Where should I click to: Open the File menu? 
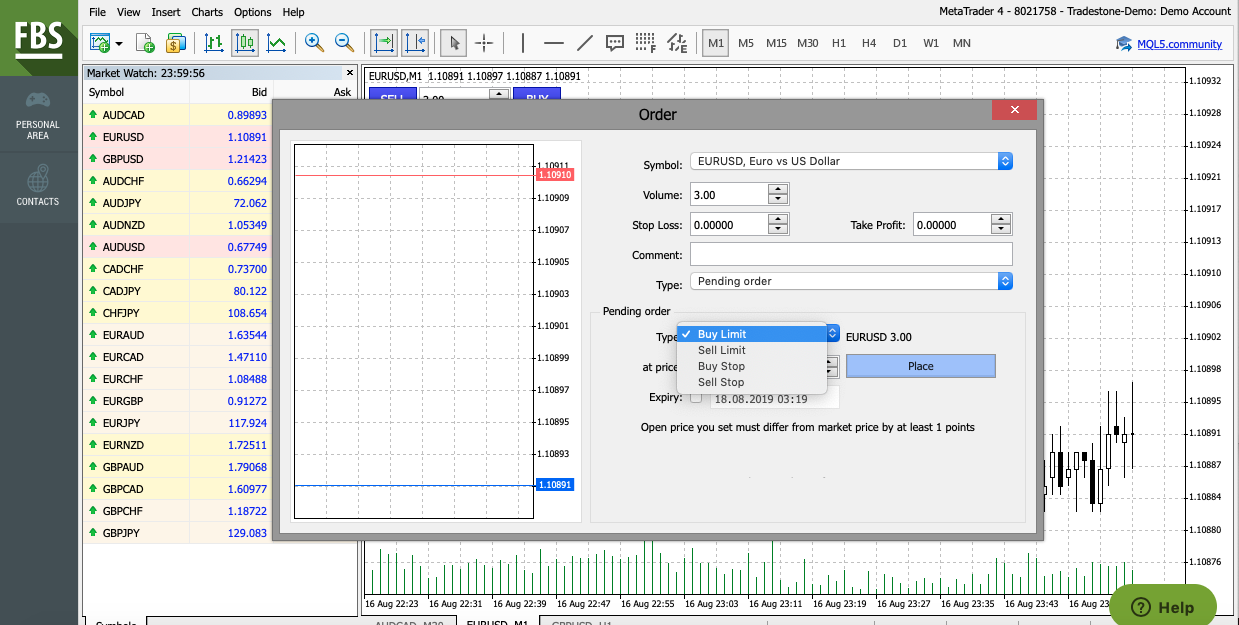pos(97,12)
